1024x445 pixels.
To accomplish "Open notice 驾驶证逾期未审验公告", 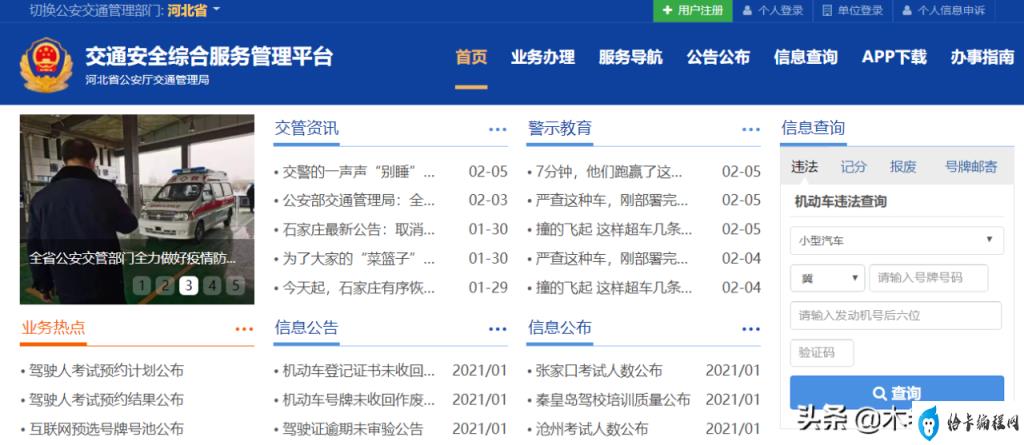I will [x=353, y=429].
